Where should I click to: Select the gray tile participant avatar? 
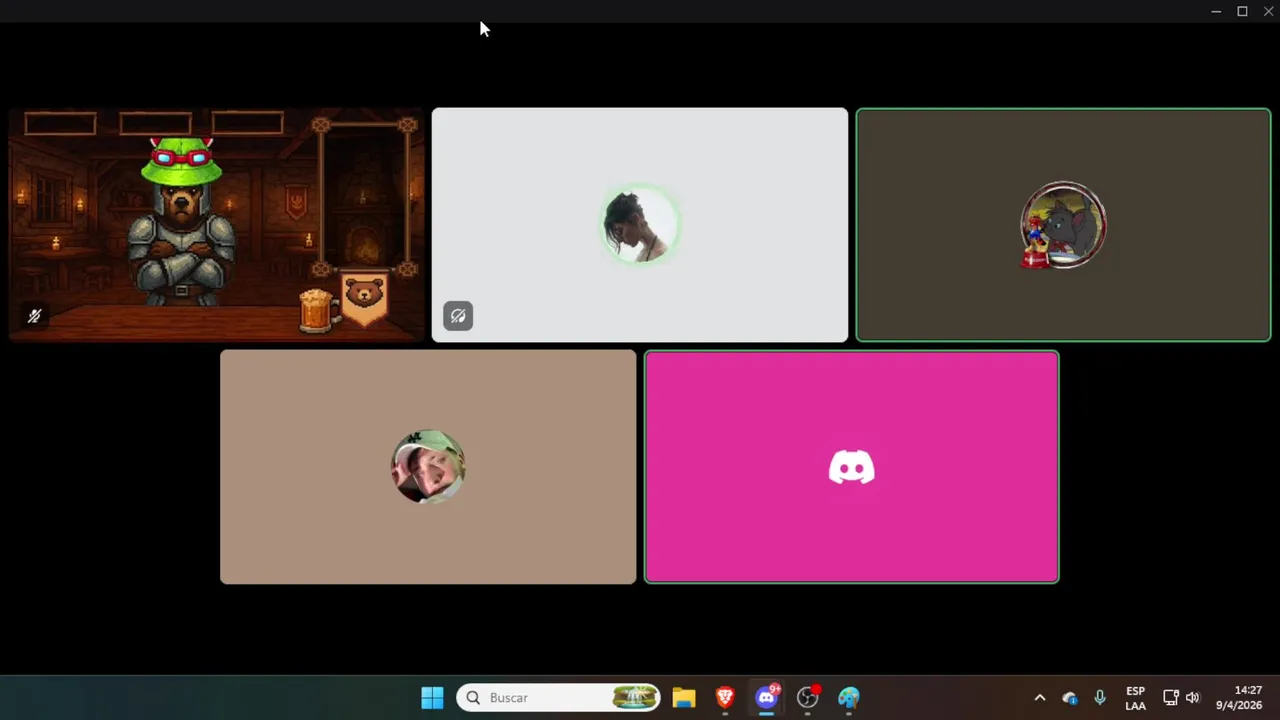coord(640,225)
